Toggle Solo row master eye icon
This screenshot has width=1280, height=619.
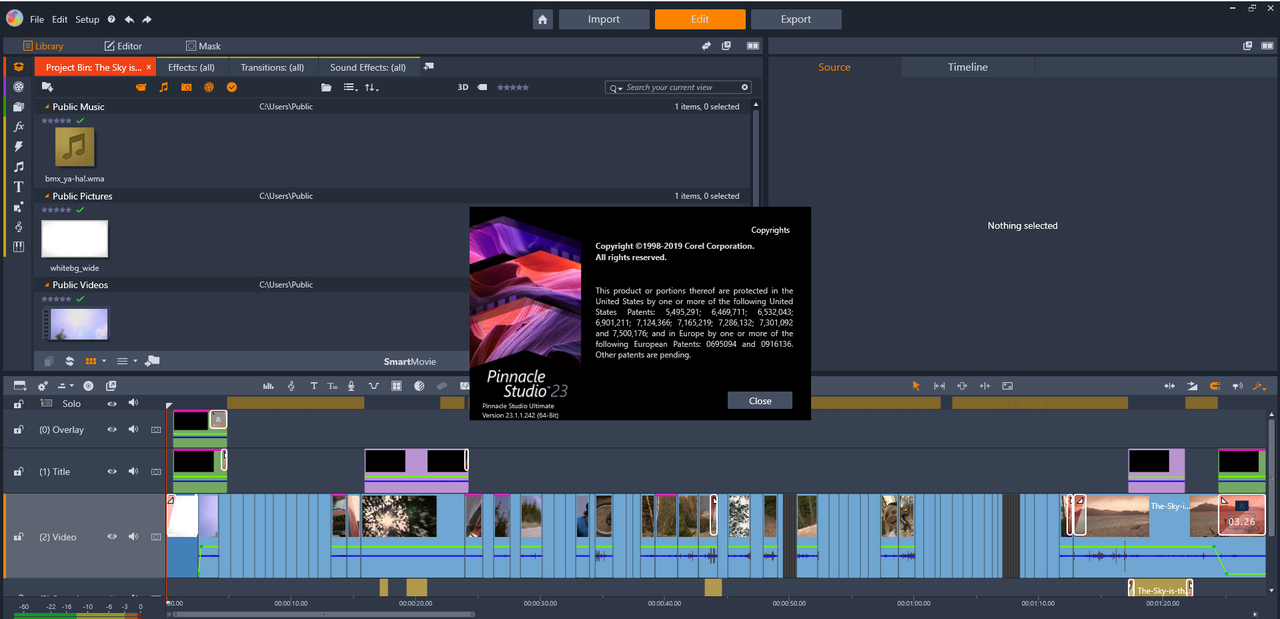coord(112,403)
